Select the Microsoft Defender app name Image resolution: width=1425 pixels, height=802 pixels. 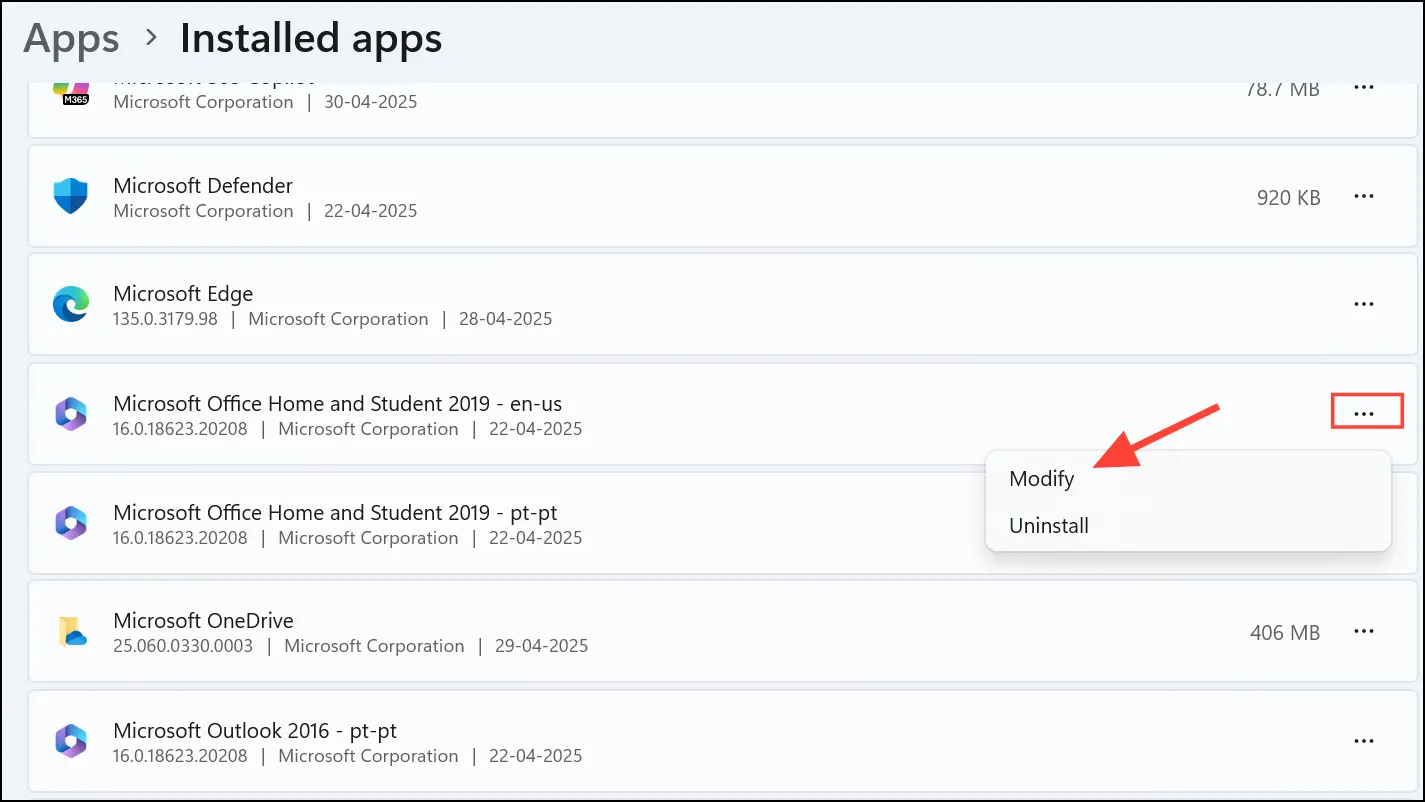pyautogui.click(x=203, y=186)
